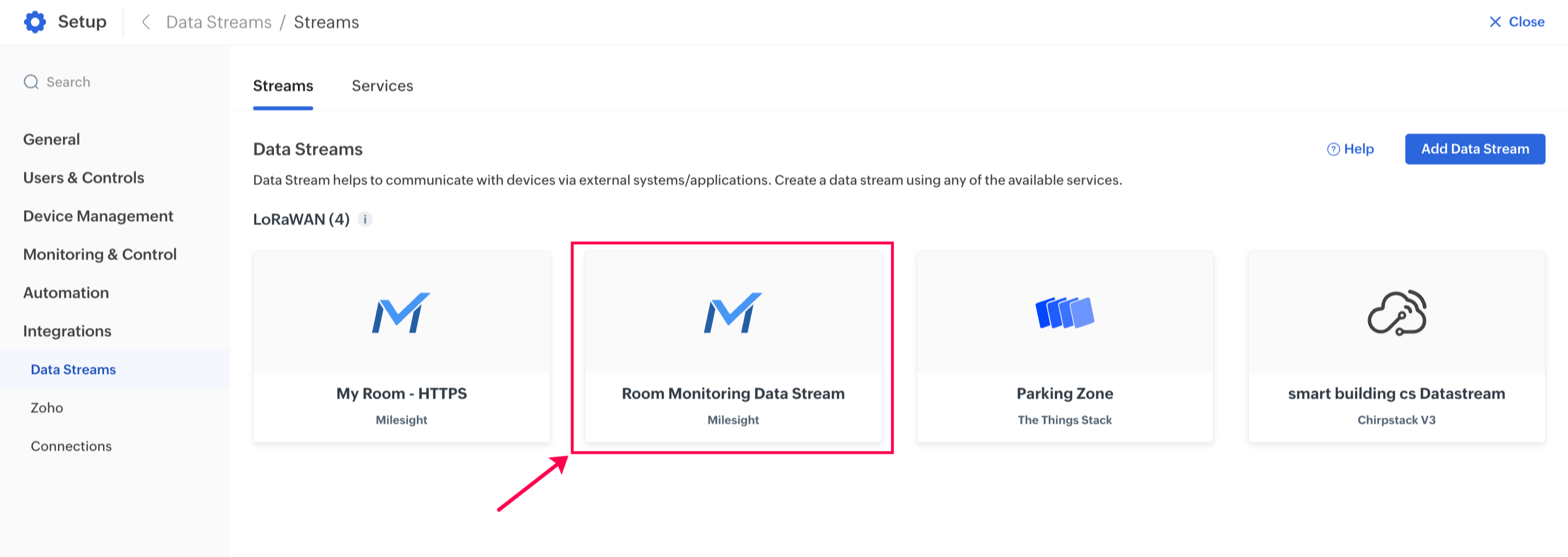Expand Users & Controls section
Image resolution: width=1568 pixels, height=557 pixels.
click(x=83, y=178)
